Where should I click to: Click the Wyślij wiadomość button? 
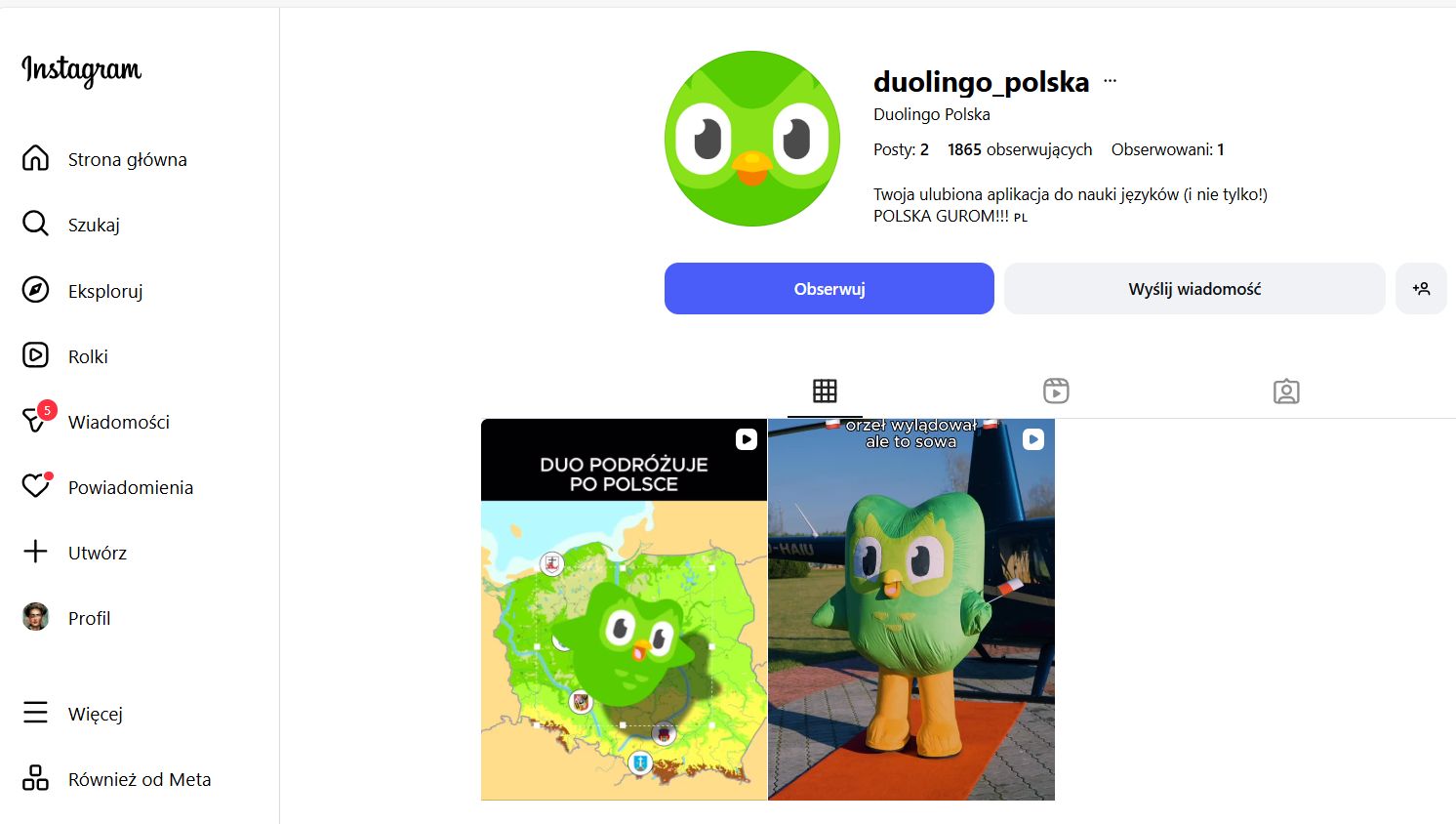point(1194,289)
